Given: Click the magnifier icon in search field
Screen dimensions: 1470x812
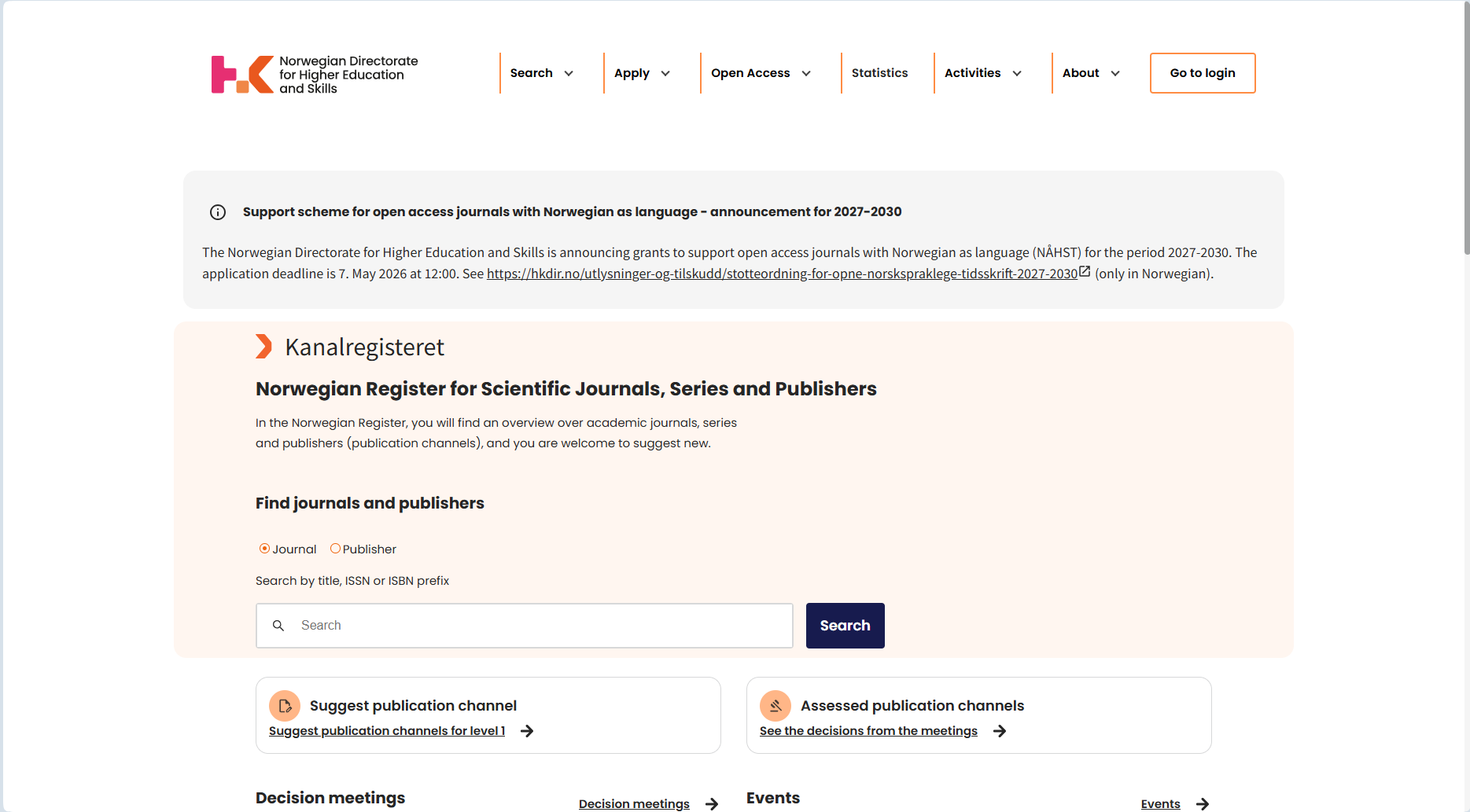Looking at the screenshot, I should (278, 626).
